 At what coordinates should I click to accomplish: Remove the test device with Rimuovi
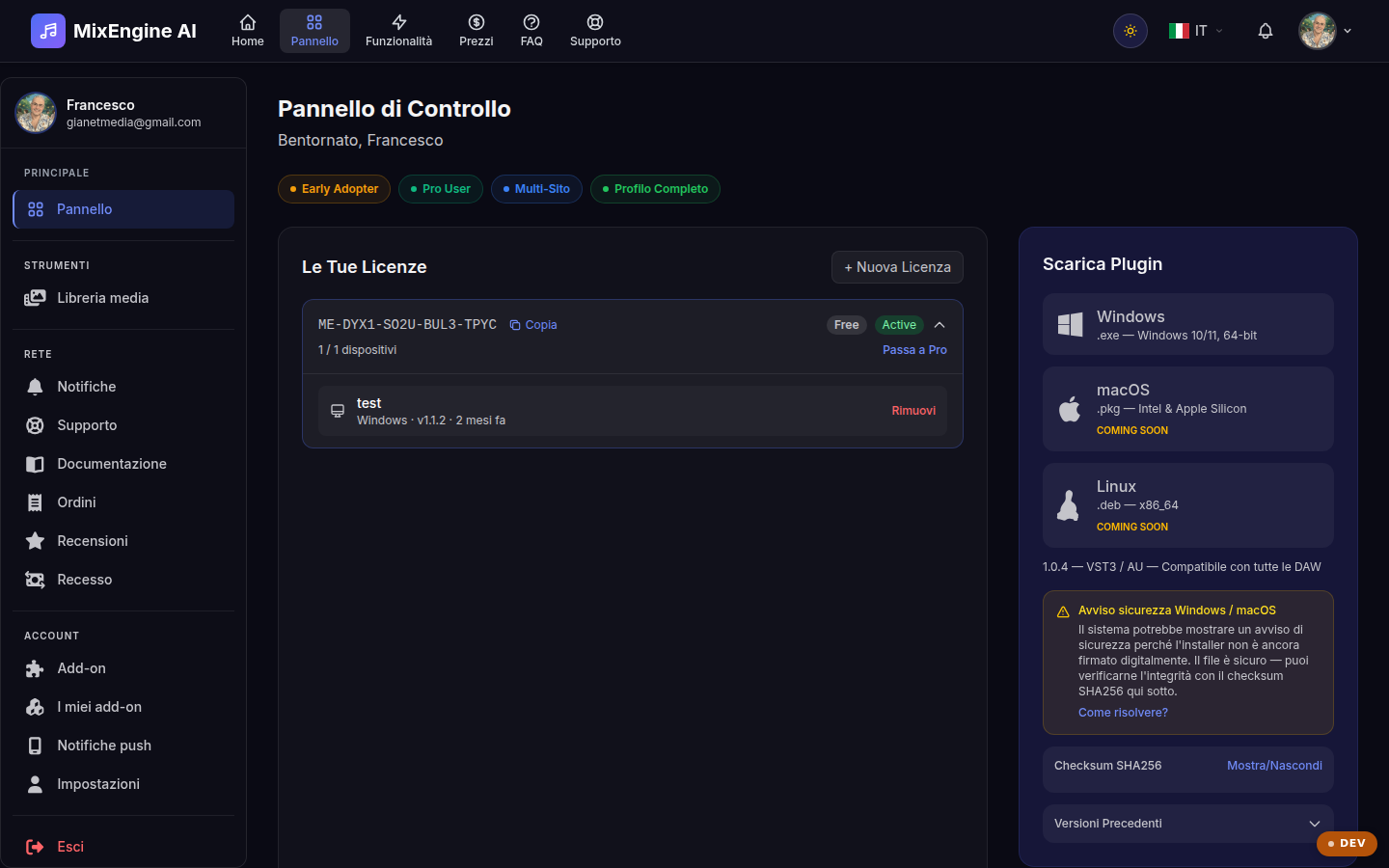point(913,411)
